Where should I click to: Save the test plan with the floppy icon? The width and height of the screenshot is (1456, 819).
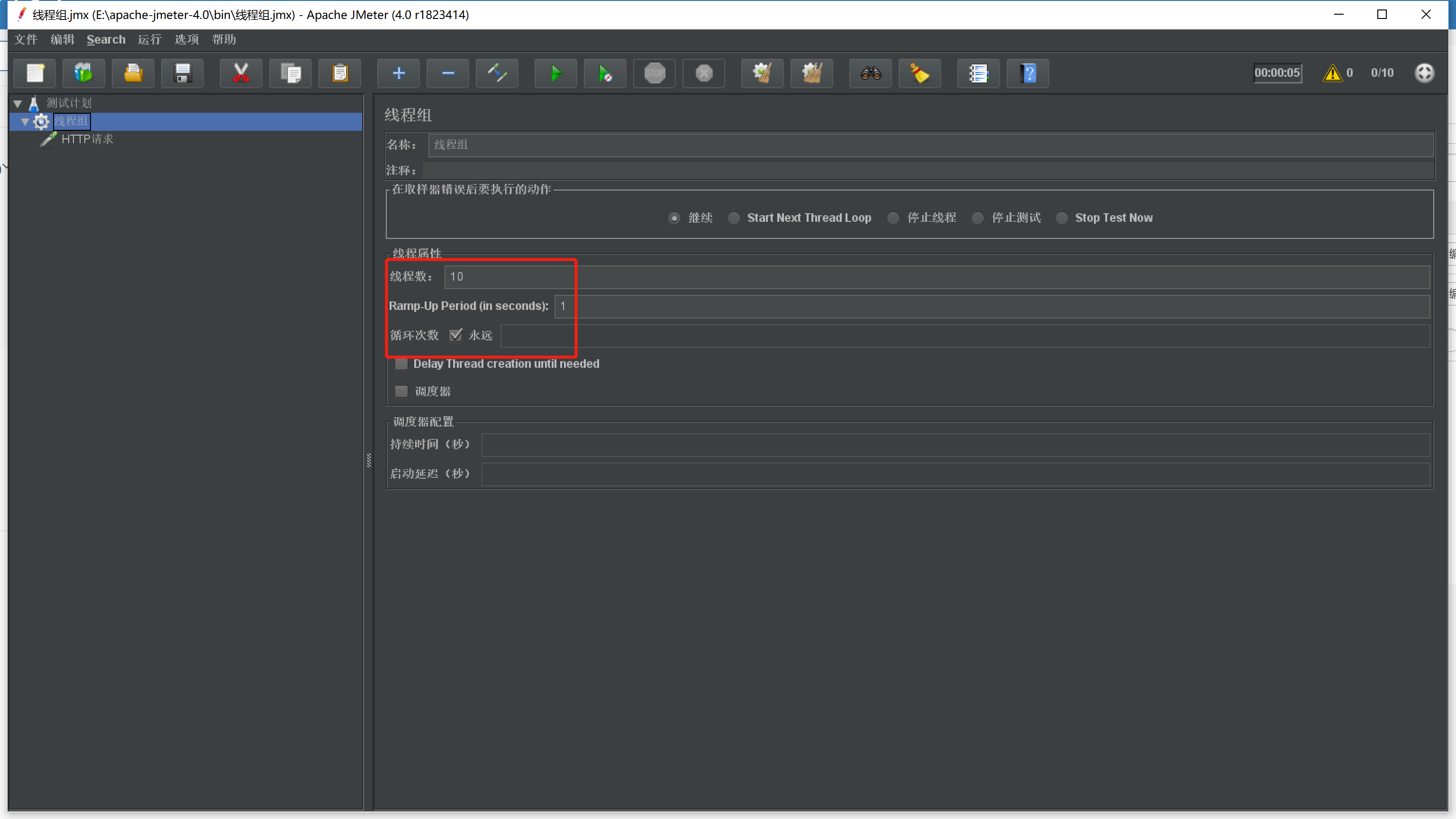(x=182, y=73)
